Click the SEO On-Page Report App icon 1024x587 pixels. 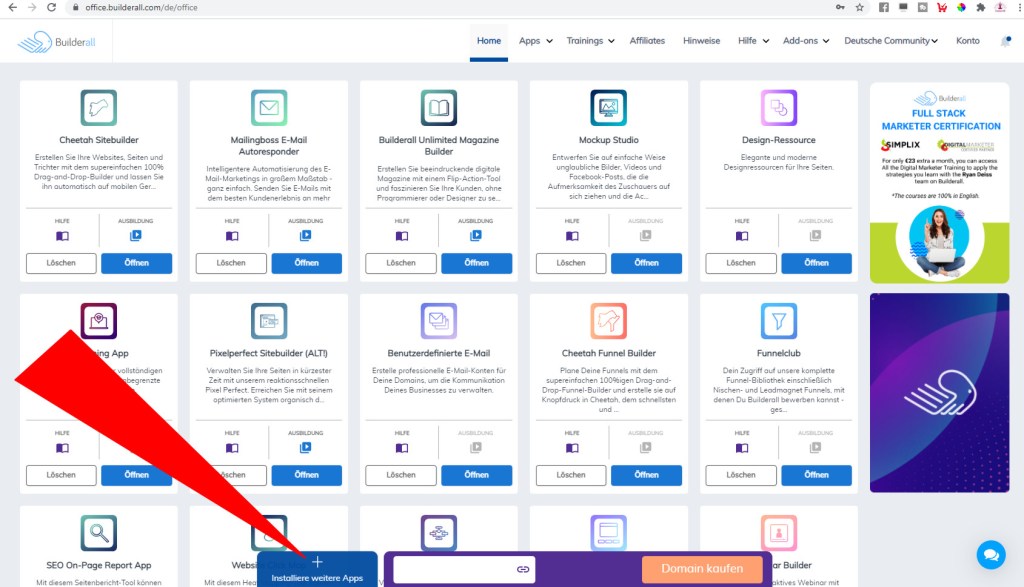99,533
